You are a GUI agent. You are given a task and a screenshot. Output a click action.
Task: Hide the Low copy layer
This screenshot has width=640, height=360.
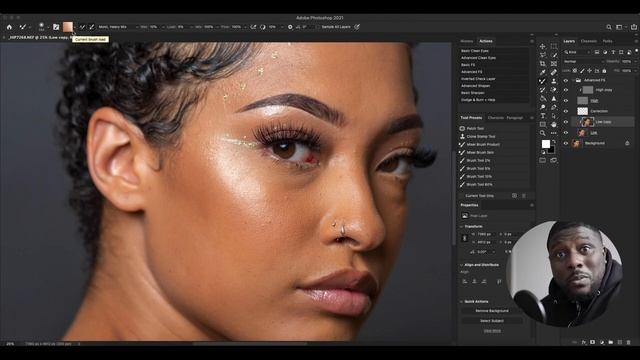[x=566, y=122]
